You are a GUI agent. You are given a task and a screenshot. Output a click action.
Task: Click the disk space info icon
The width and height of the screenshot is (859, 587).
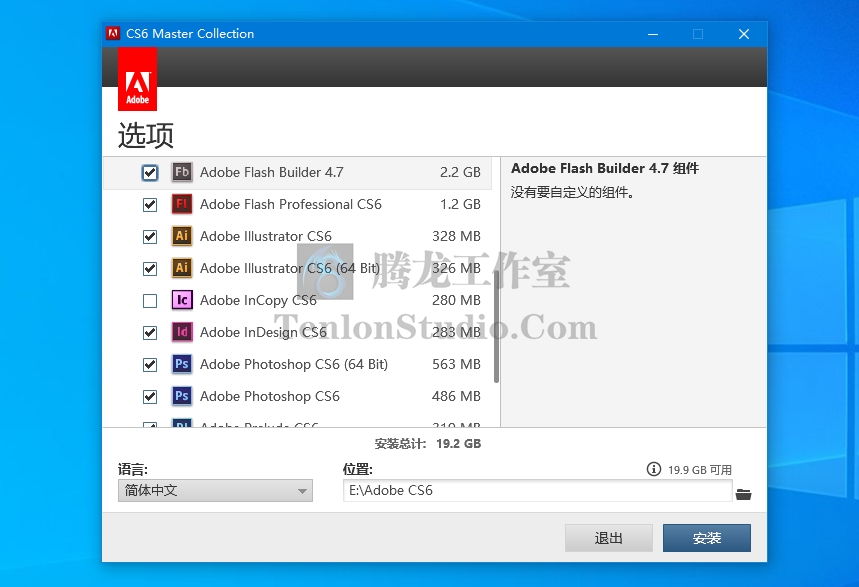coord(654,469)
